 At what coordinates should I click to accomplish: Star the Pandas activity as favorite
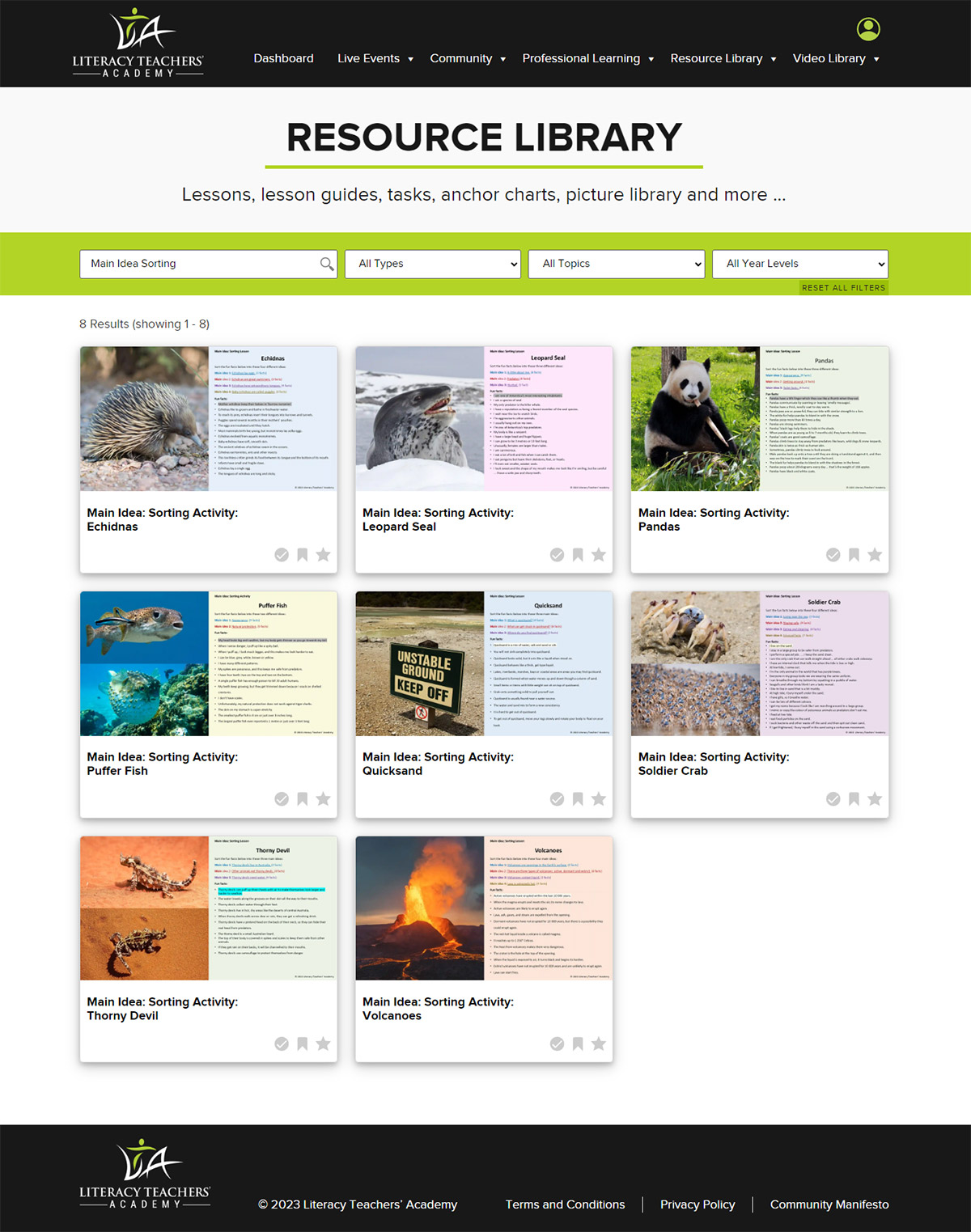(x=874, y=555)
